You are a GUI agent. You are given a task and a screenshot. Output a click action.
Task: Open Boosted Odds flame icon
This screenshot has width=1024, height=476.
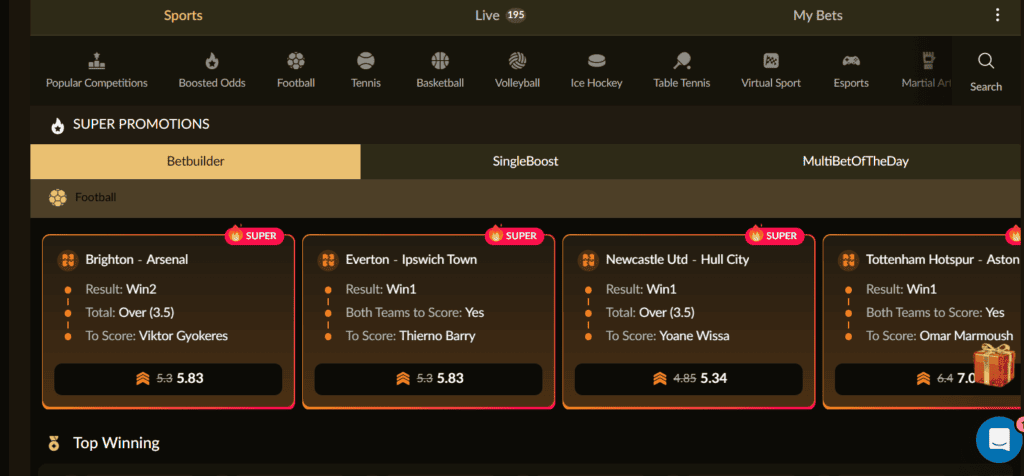[212, 61]
